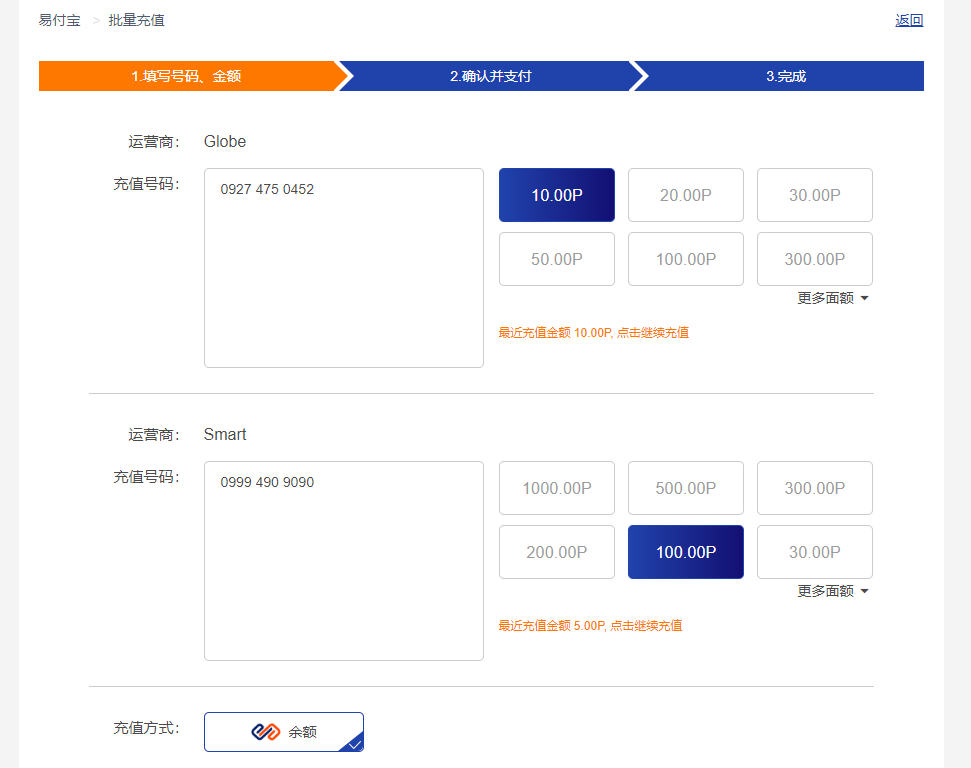Click the 返回 link at top right
Screen dimensions: 971x768
point(908,19)
